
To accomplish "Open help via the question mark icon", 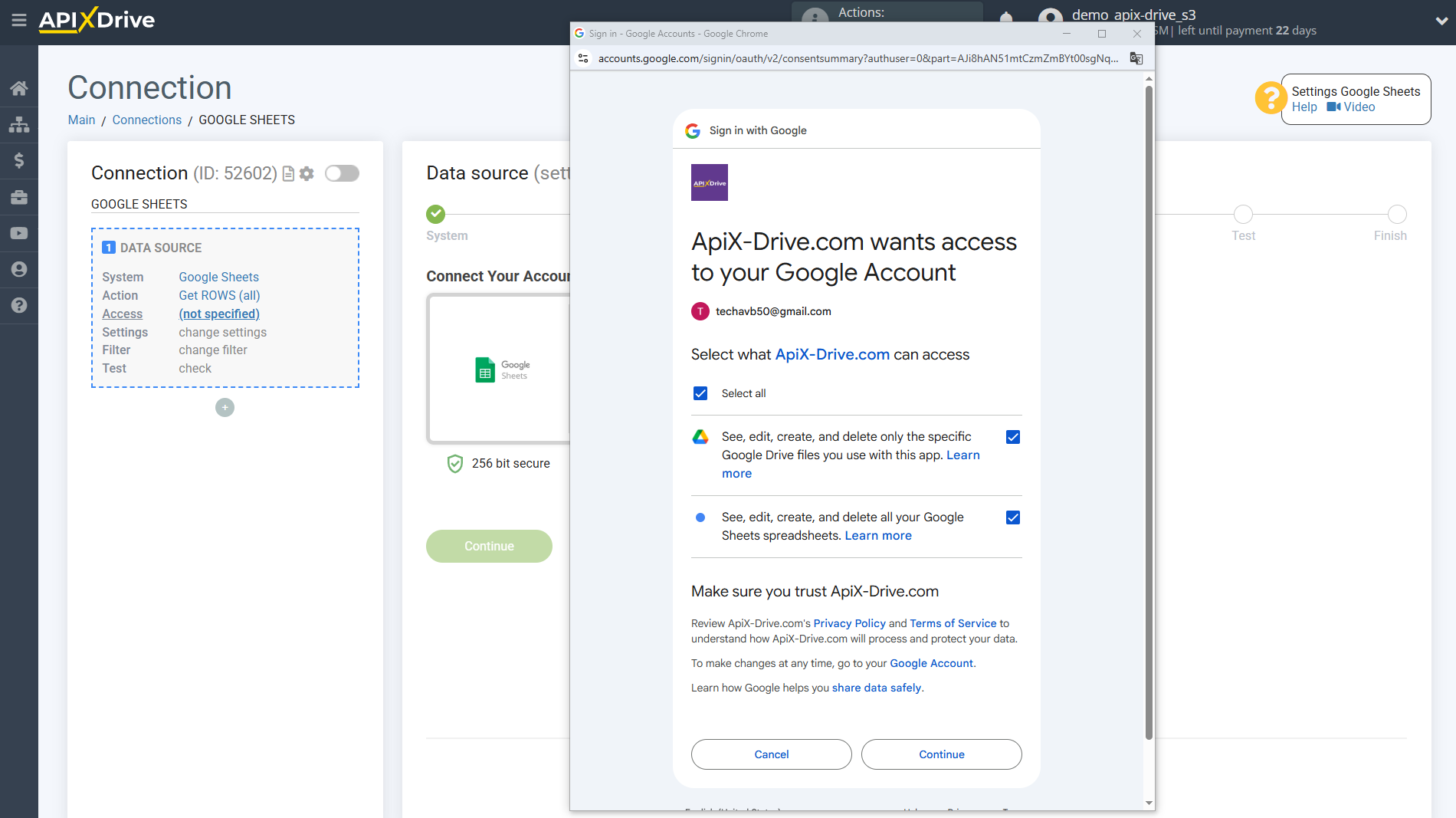I will [19, 306].
